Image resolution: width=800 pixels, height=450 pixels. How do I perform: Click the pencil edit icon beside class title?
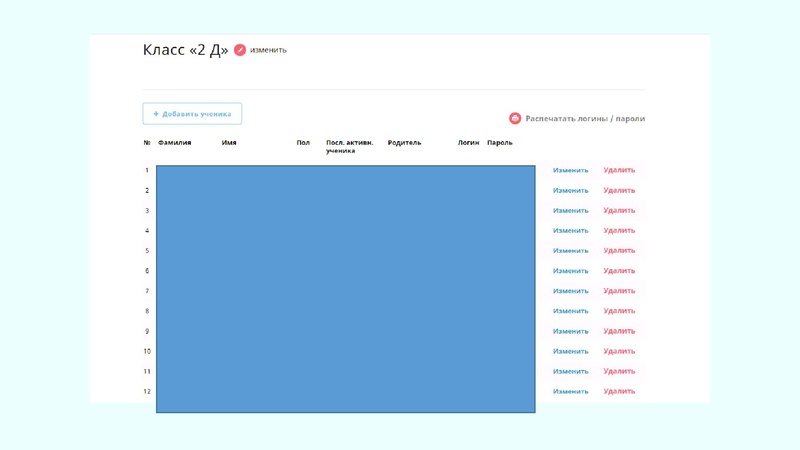240,50
